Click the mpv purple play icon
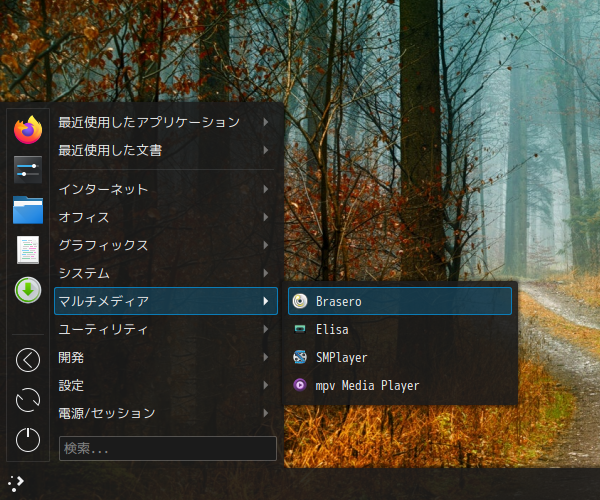This screenshot has width=600, height=500. (300, 385)
